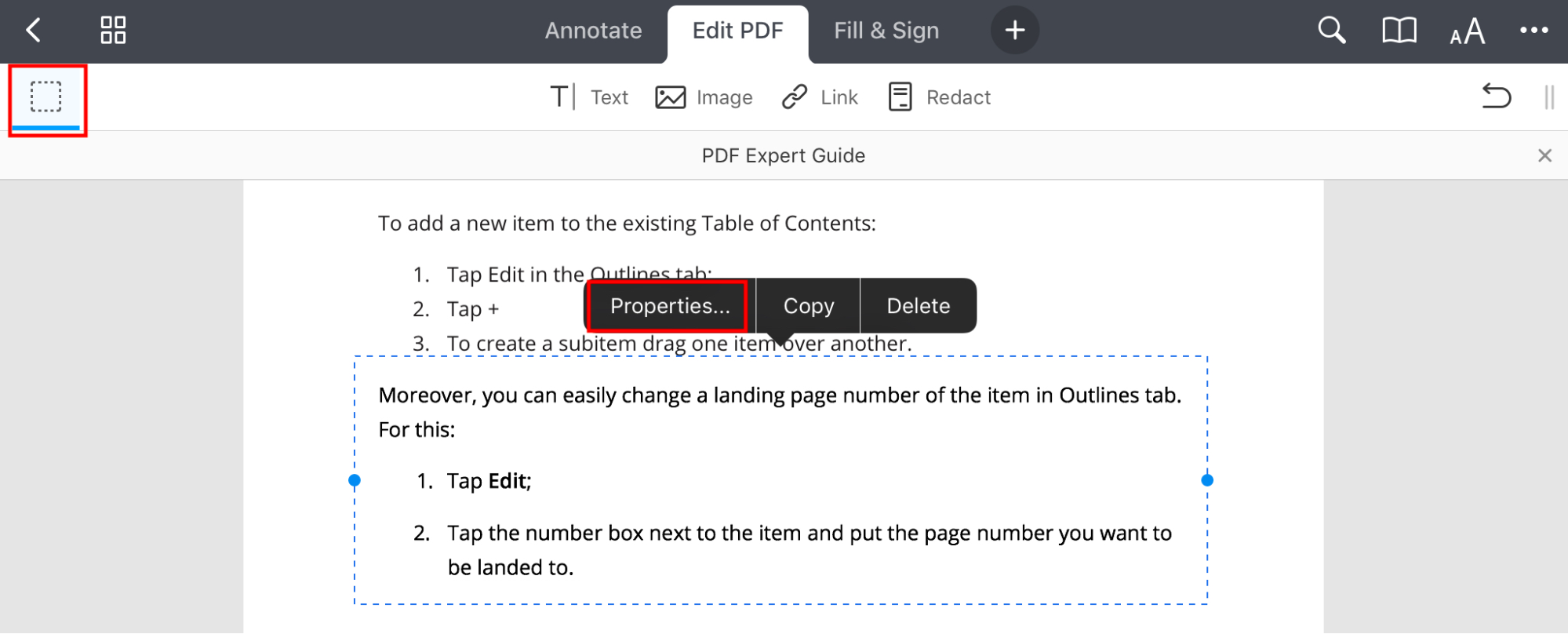Open Search within the document
Viewport: 1568px width, 634px height.
click(x=1330, y=31)
